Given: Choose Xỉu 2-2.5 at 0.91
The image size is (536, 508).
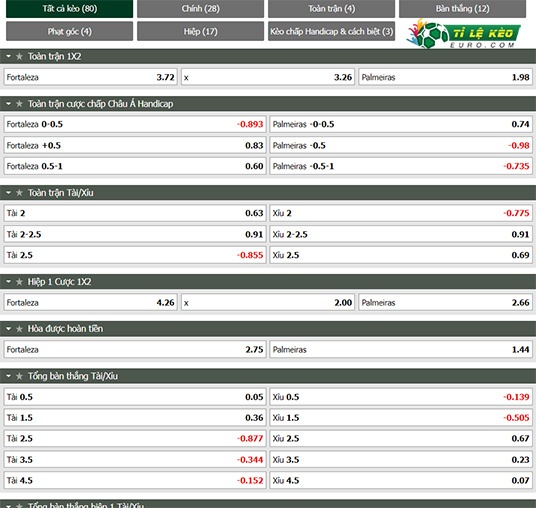Looking at the screenshot, I should coord(401,234).
